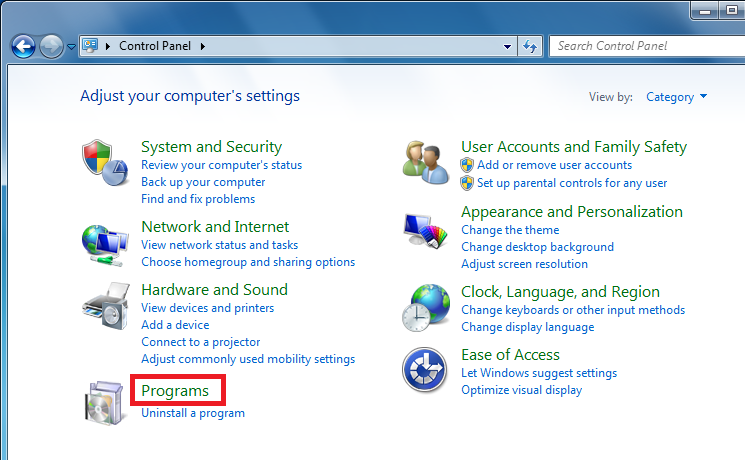Click the Back navigation arrow button
The height and width of the screenshot is (460, 745).
tap(24, 46)
